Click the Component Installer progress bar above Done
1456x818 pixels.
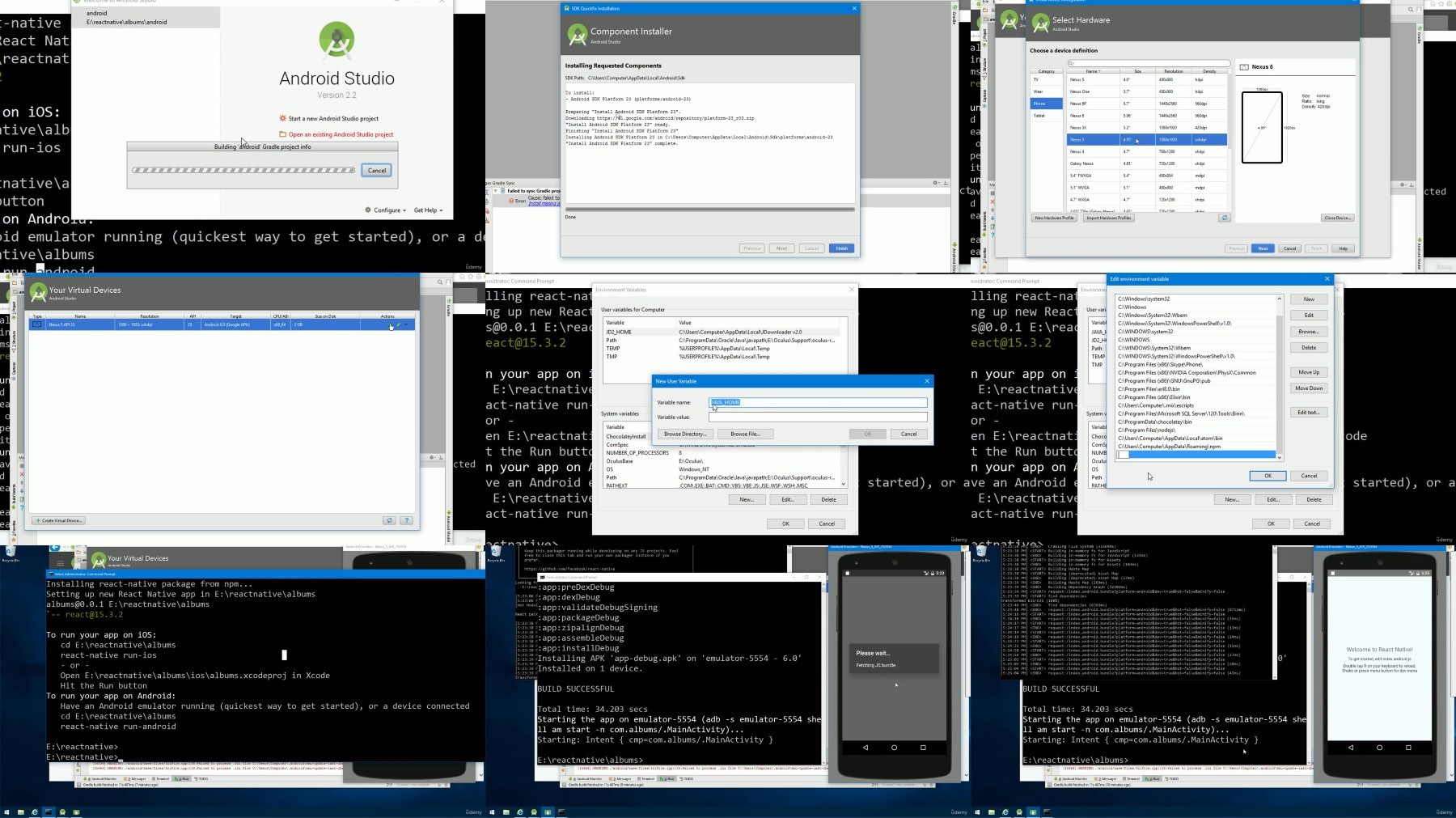(710, 210)
